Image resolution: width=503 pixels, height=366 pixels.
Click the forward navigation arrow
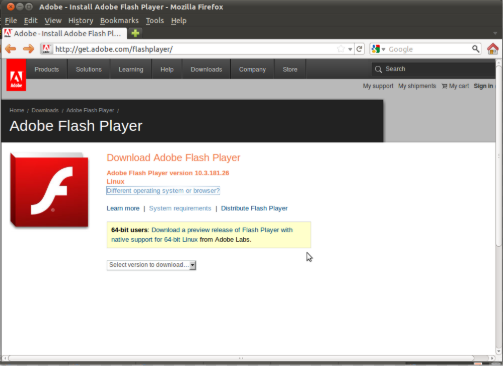[x=28, y=49]
